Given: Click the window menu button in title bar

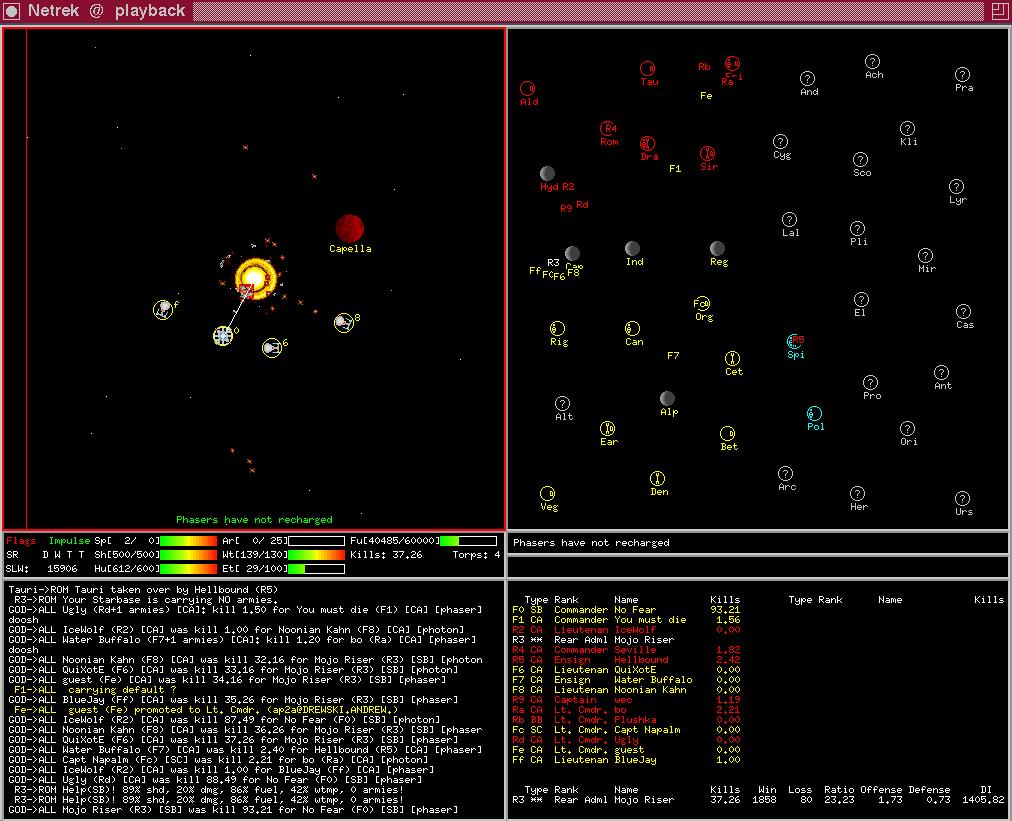Looking at the screenshot, I should click(x=12, y=11).
